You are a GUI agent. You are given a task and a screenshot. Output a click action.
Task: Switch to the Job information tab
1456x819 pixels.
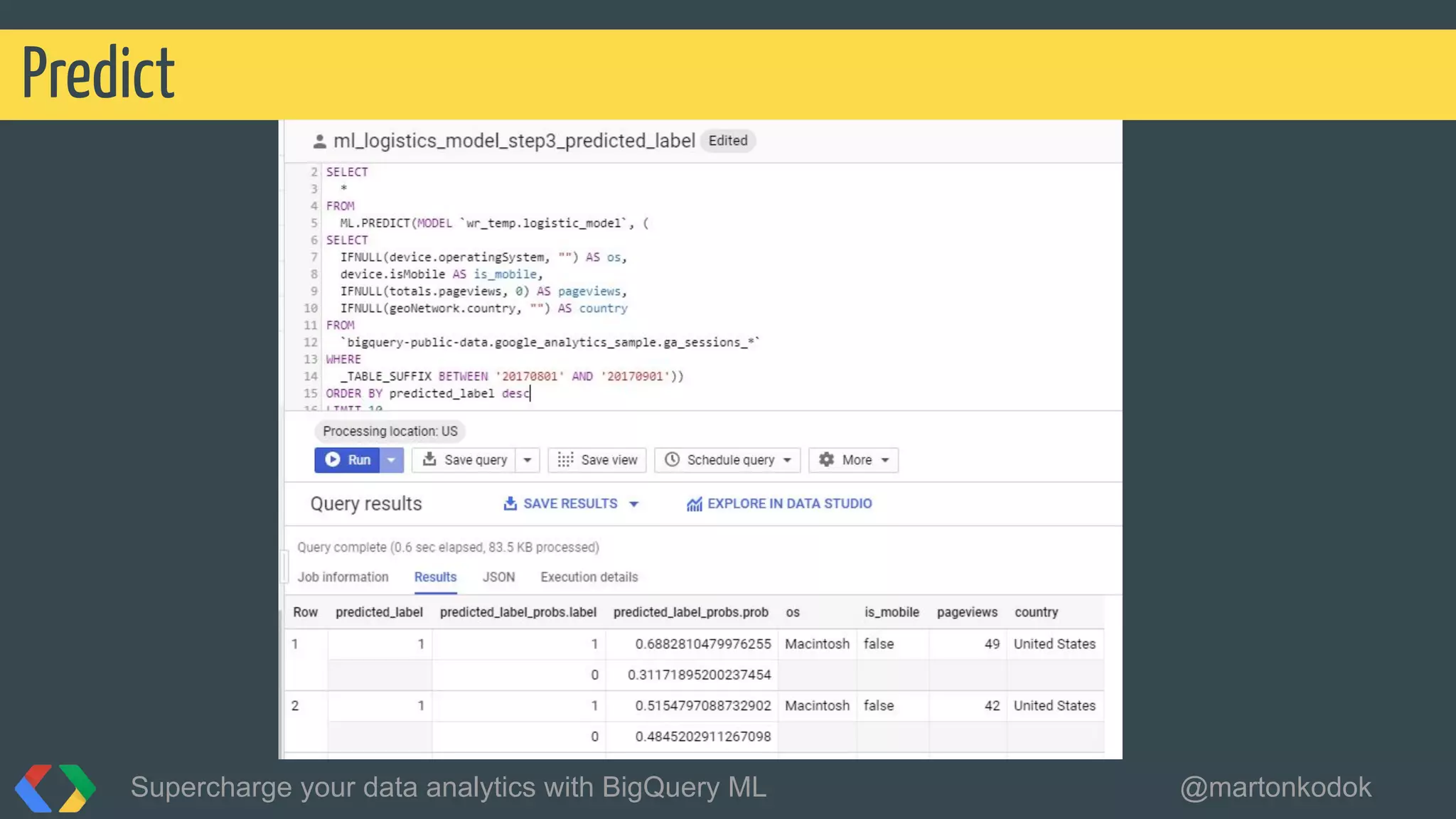tap(343, 577)
